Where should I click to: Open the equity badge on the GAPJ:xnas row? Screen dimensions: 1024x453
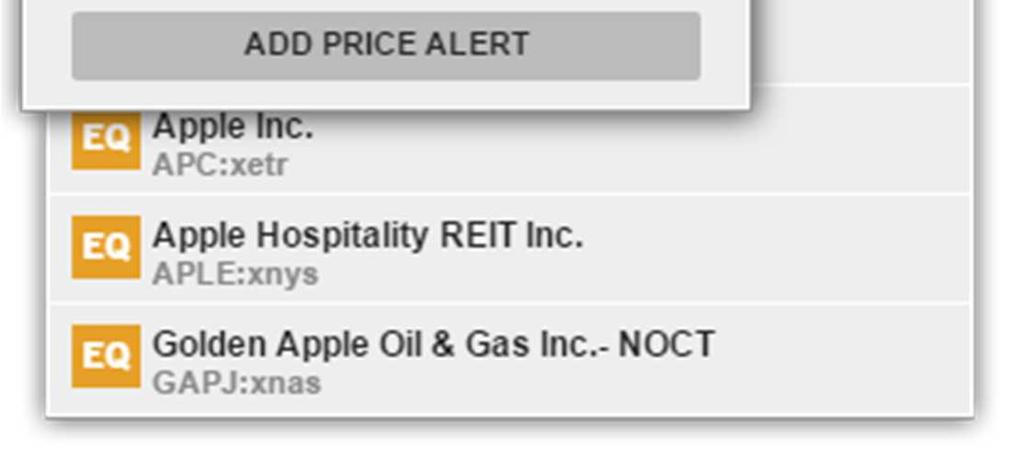click(106, 356)
